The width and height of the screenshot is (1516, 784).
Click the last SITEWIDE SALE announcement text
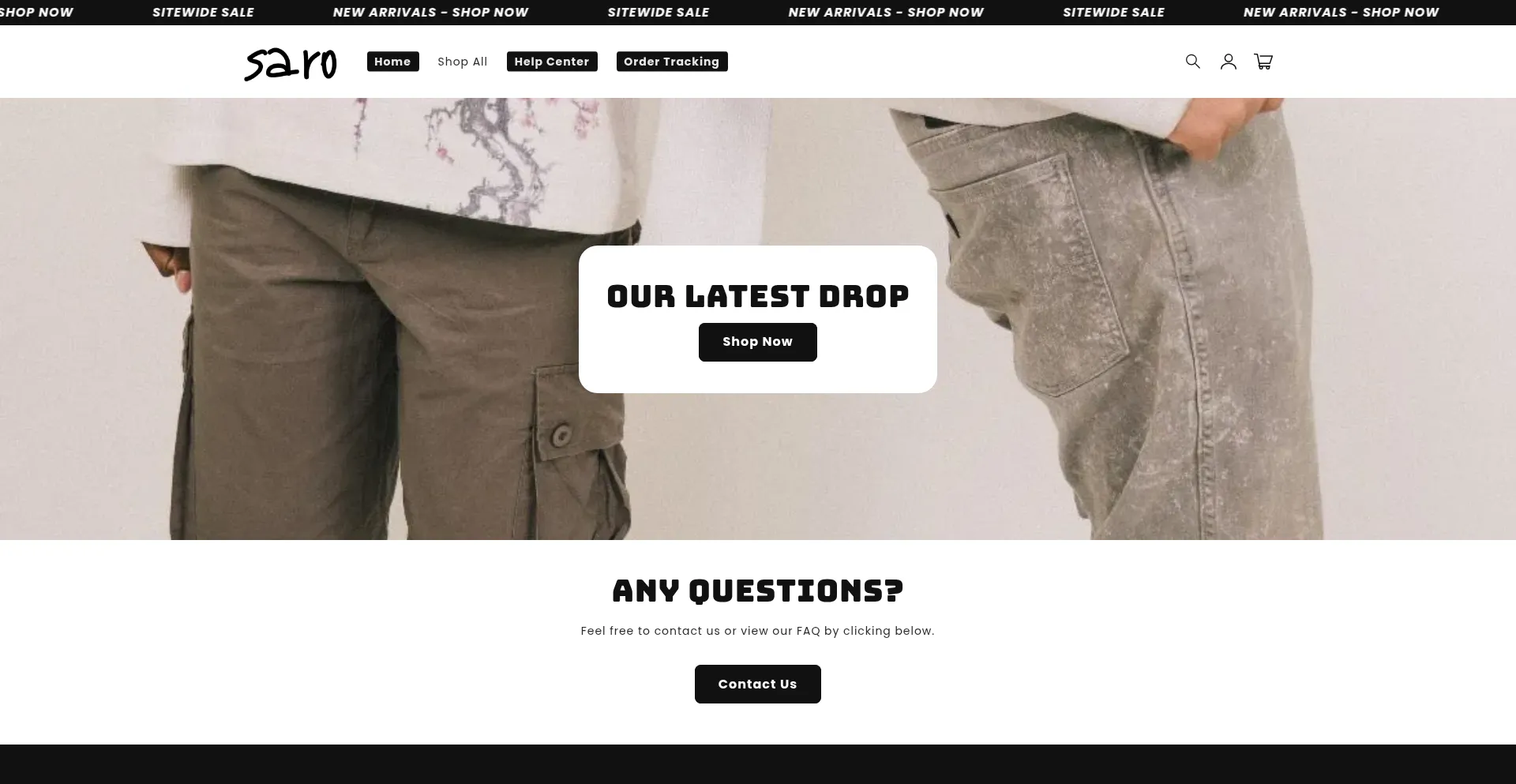1113,13
